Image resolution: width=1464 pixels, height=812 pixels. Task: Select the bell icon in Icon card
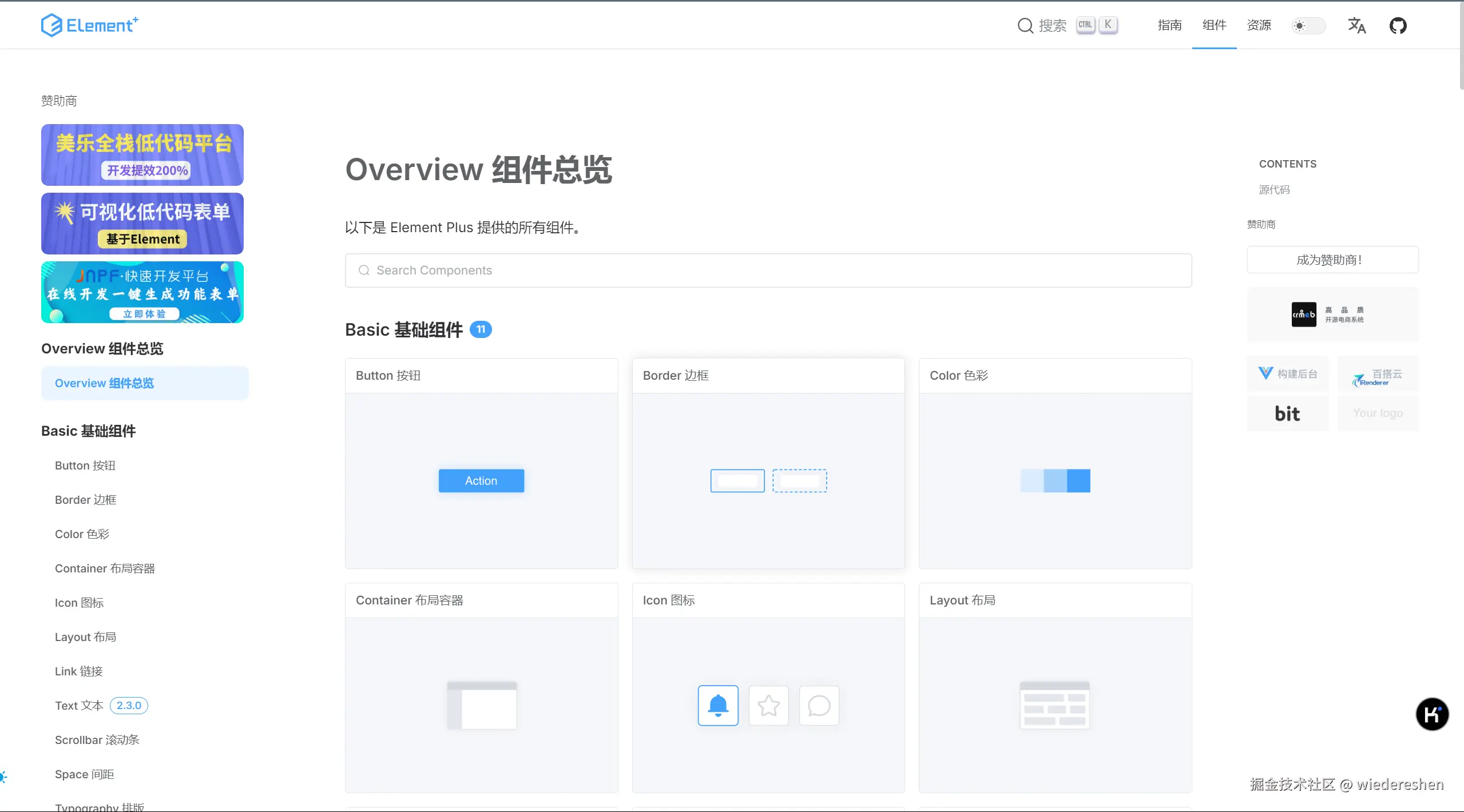718,705
